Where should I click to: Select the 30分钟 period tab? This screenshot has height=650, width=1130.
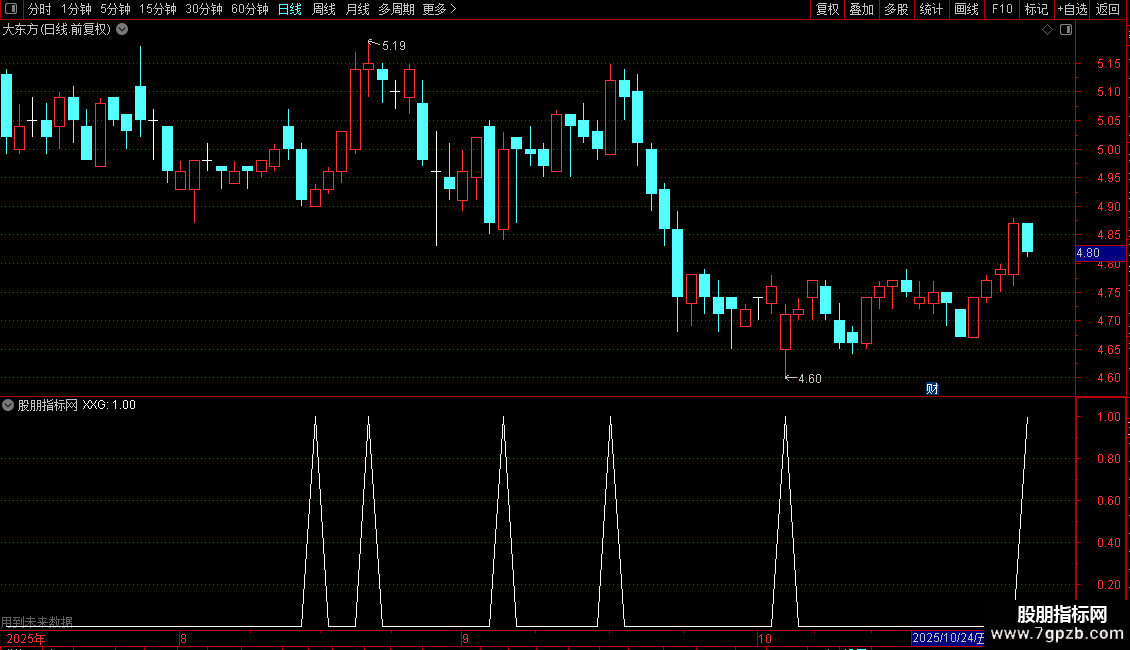pyautogui.click(x=203, y=9)
